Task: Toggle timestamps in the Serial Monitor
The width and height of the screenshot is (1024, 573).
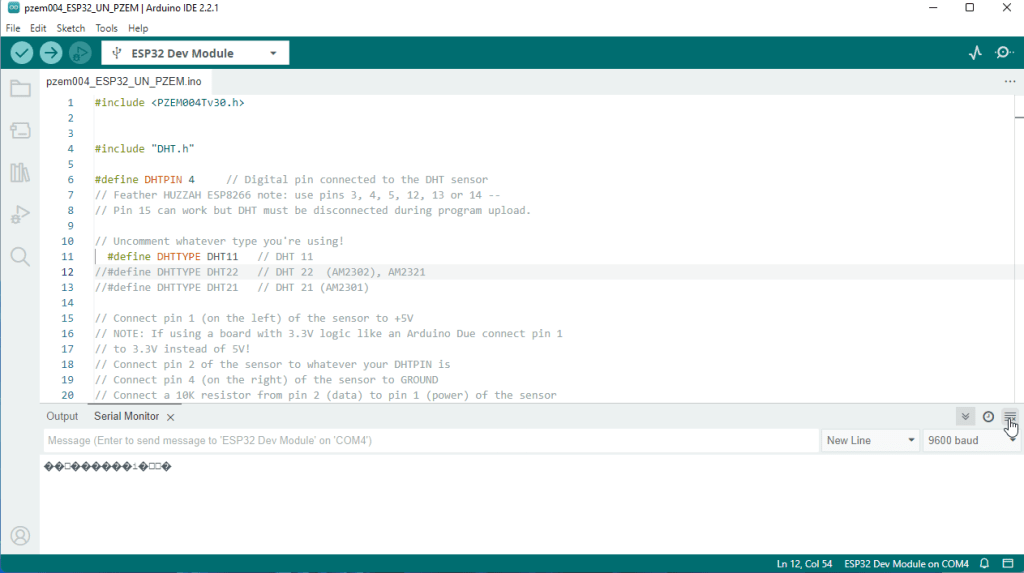Action: [988, 417]
